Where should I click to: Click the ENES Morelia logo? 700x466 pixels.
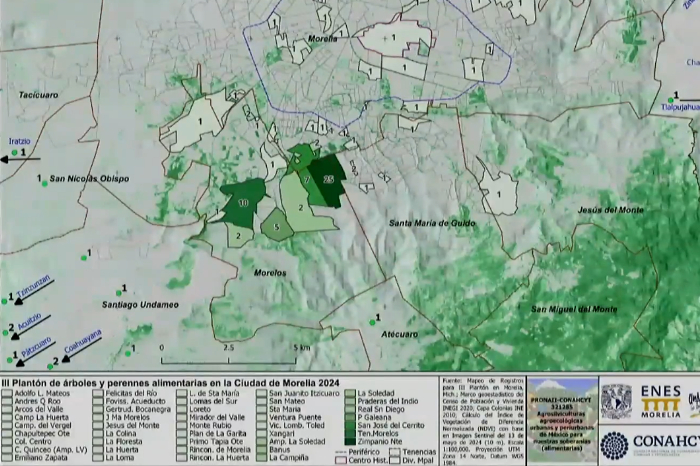660,403
